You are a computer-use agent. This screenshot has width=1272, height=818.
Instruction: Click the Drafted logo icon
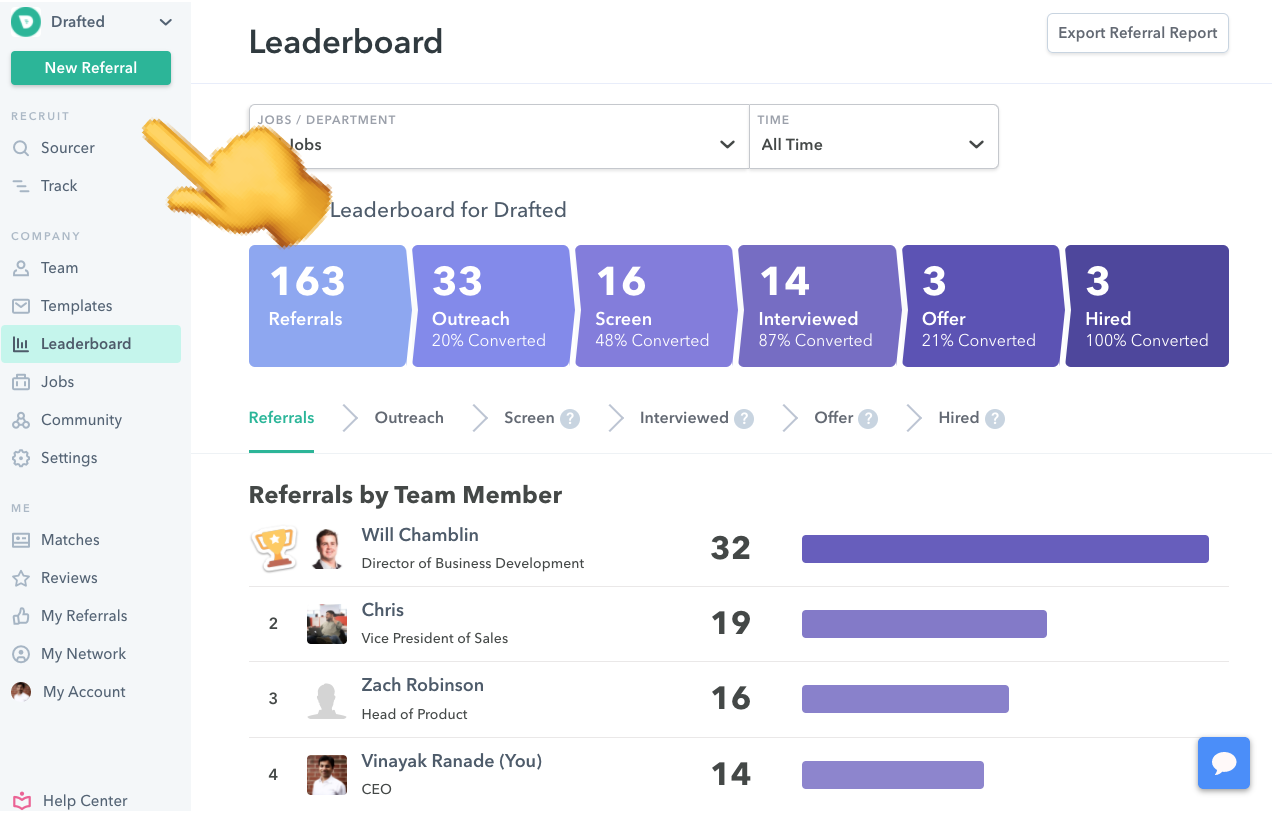26,22
